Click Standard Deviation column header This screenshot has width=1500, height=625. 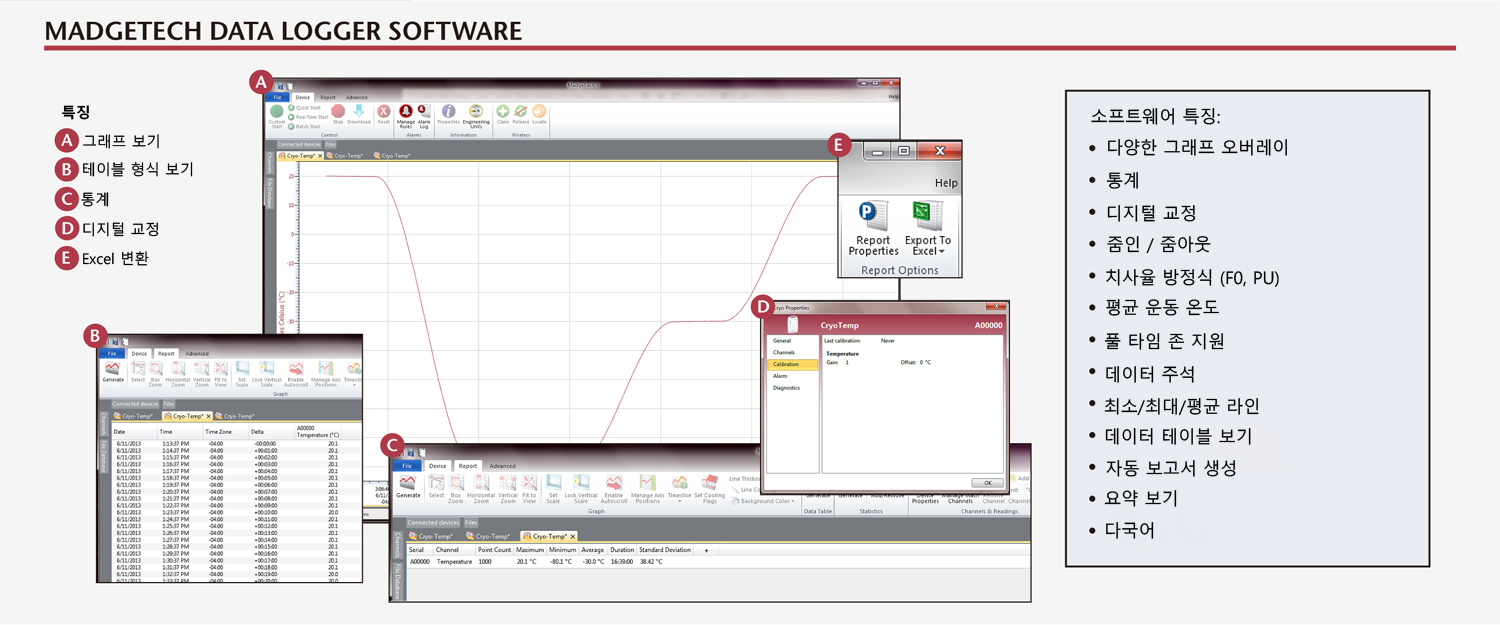pos(665,550)
